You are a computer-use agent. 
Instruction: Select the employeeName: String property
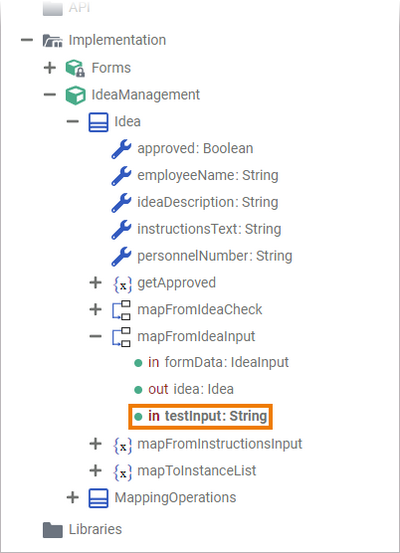pos(208,175)
